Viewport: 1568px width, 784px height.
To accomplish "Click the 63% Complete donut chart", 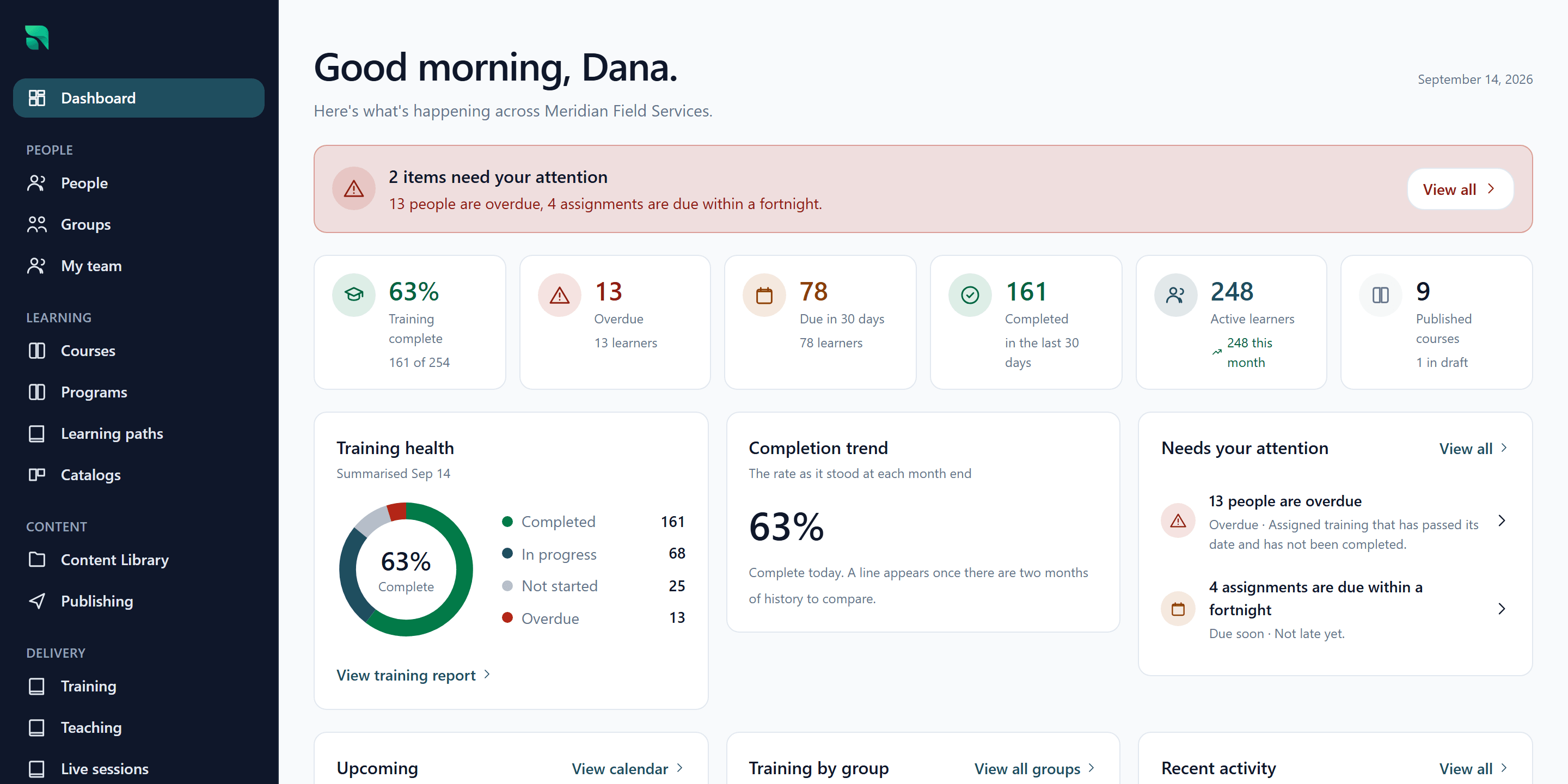I will click(406, 569).
